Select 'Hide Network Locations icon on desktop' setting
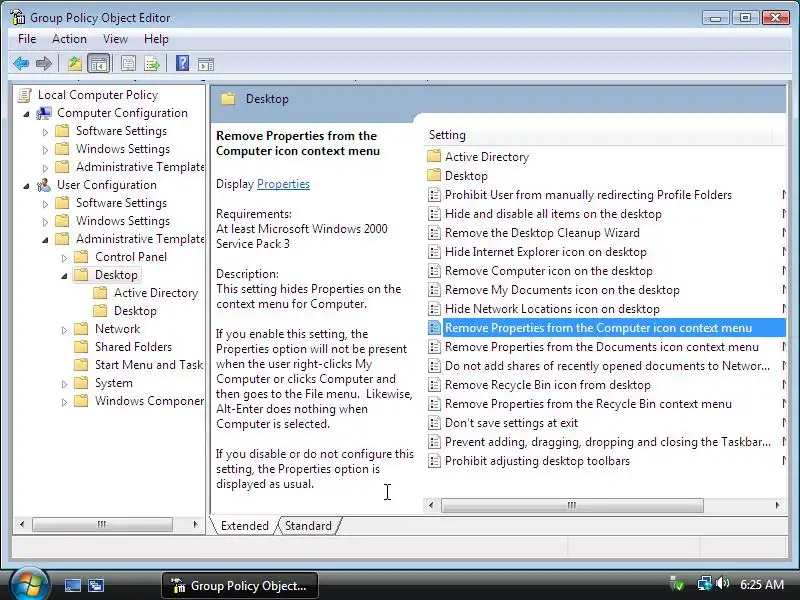The width and height of the screenshot is (800, 600). (552, 309)
